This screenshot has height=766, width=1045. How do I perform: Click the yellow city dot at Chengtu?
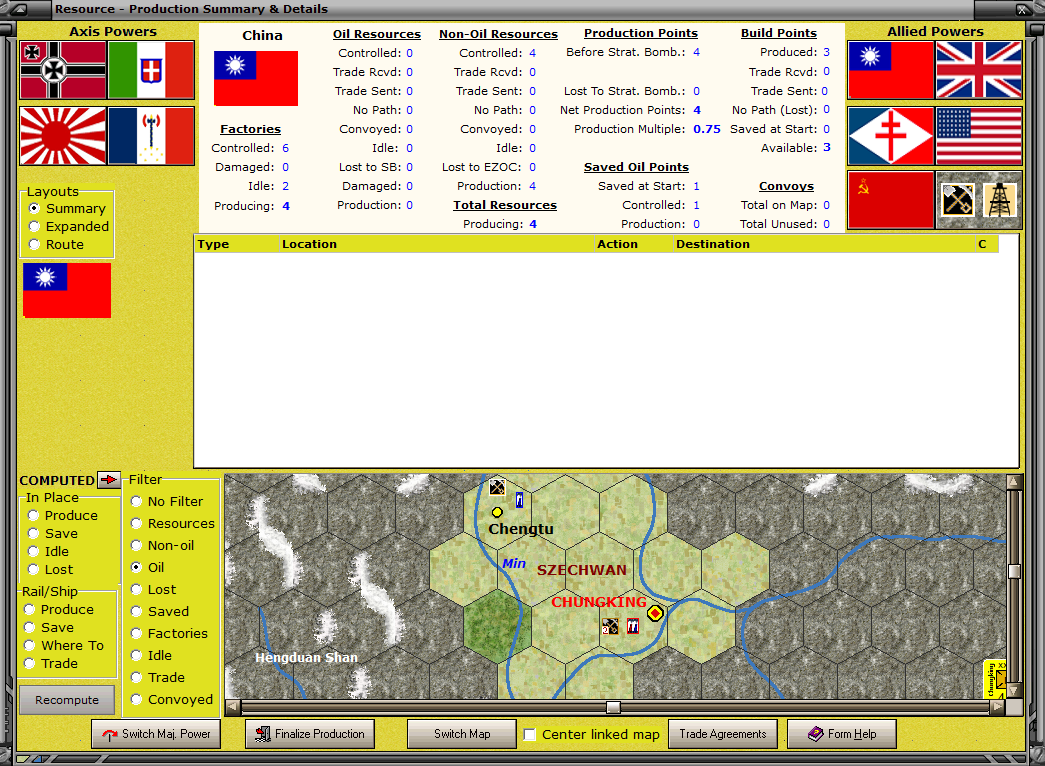[x=497, y=512]
